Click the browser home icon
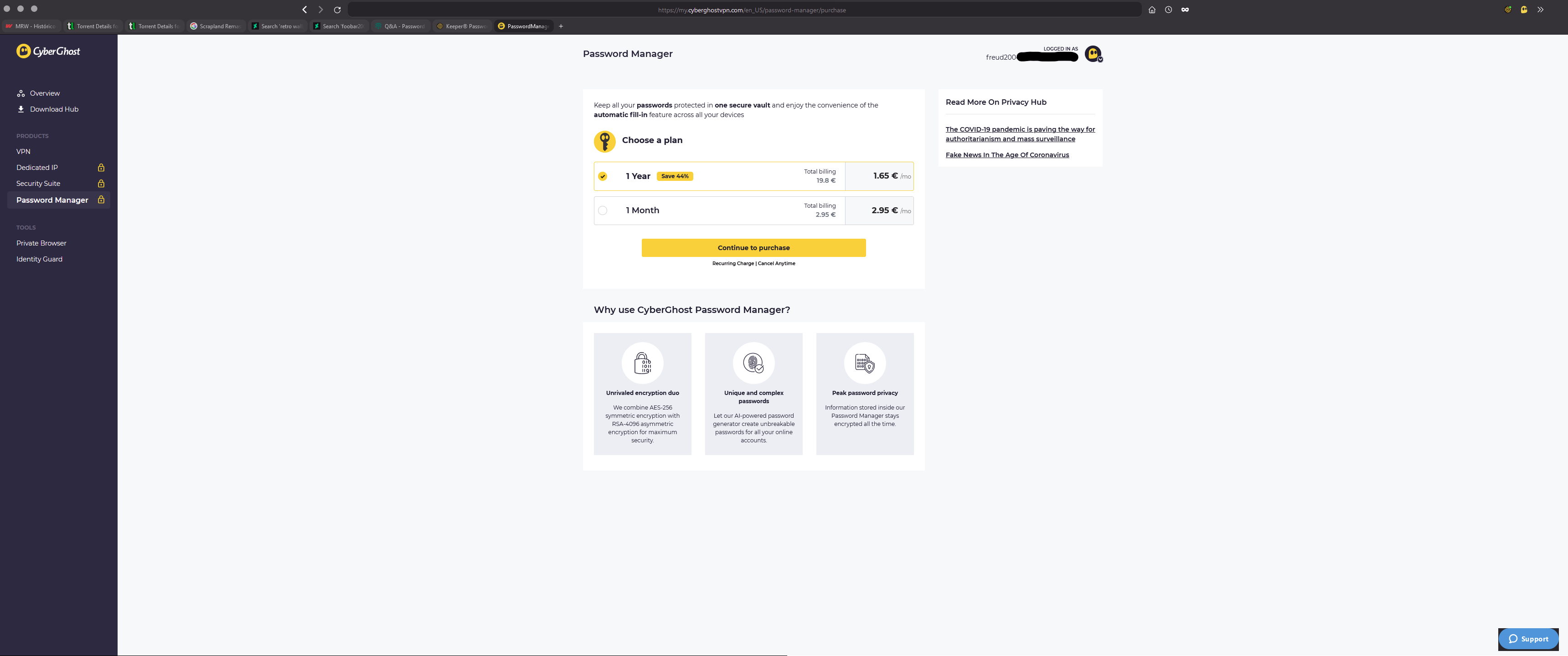 1152,10
